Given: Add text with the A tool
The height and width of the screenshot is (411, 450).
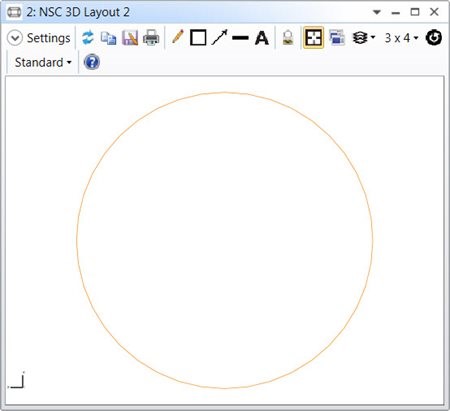Looking at the screenshot, I should [262, 38].
